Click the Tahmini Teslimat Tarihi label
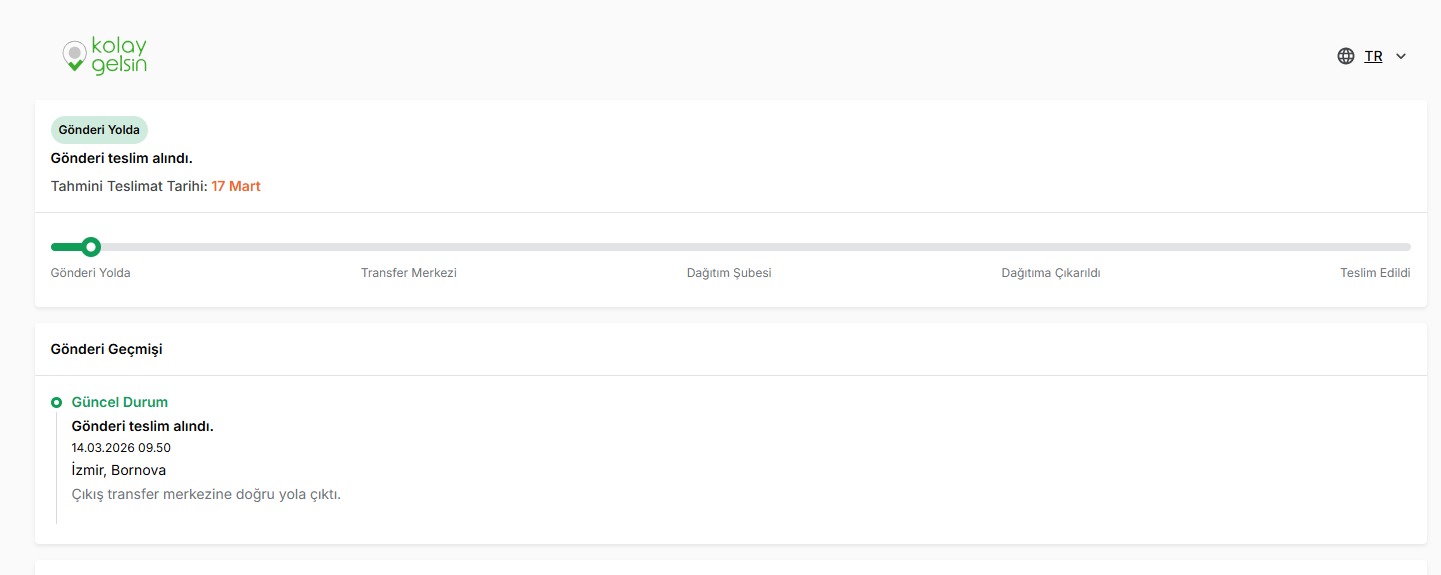 click(x=129, y=186)
